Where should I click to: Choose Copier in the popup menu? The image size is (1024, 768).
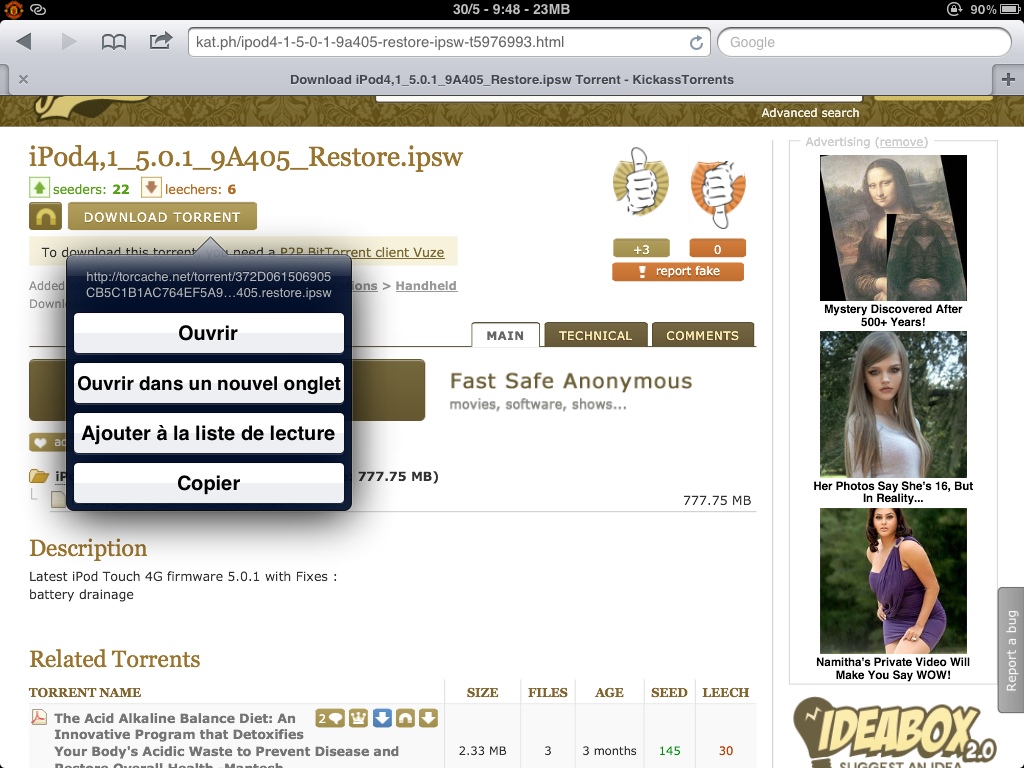[x=208, y=483]
